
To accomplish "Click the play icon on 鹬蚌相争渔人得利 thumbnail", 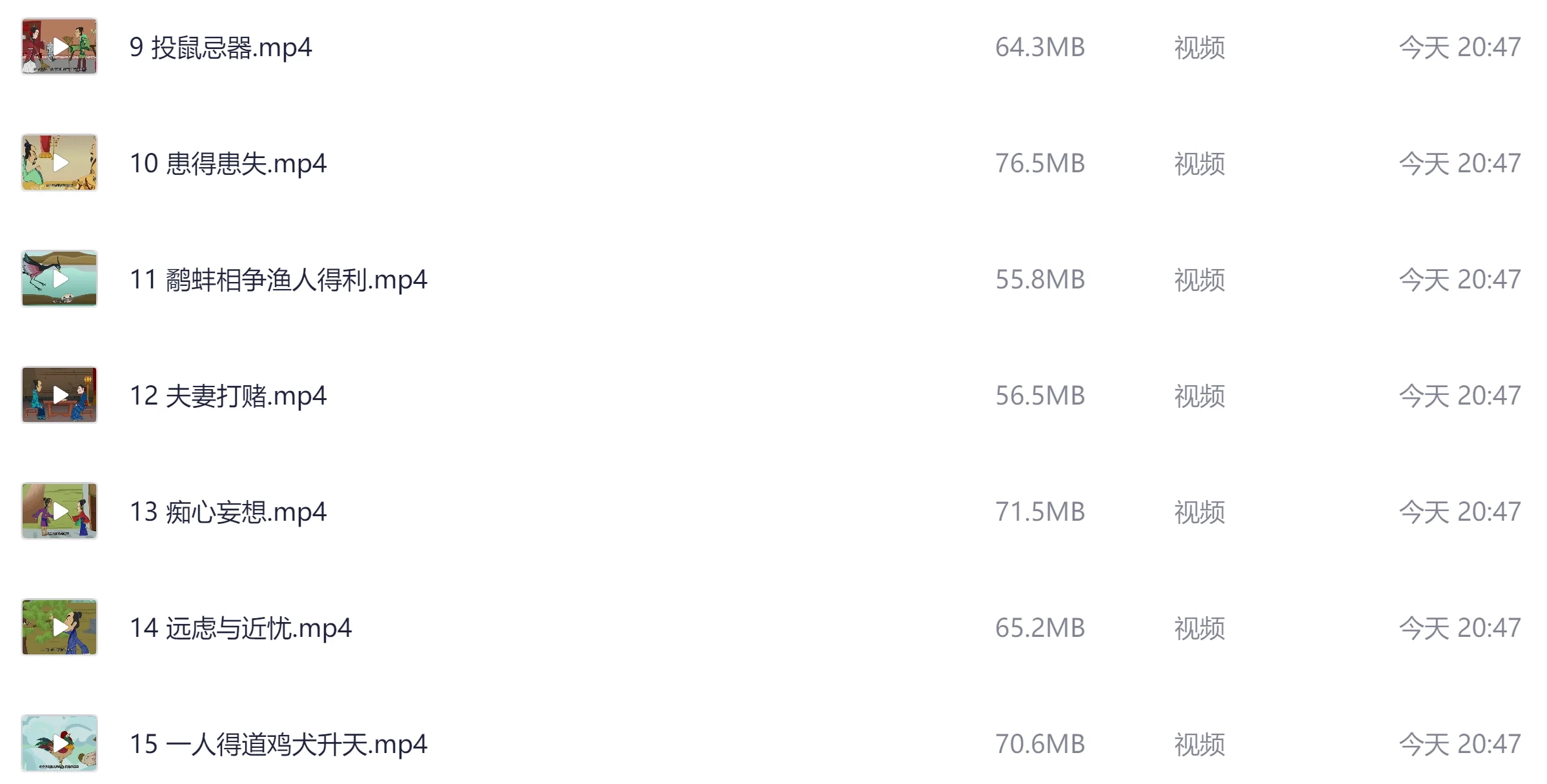I will tap(59, 279).
